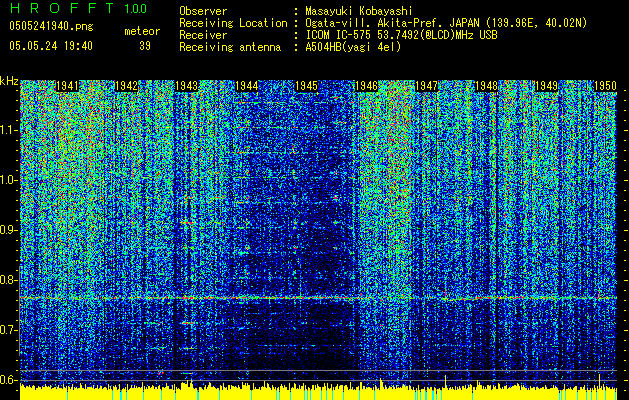Click the 1945 time marker label
The height and width of the screenshot is (400, 629).
306,86
